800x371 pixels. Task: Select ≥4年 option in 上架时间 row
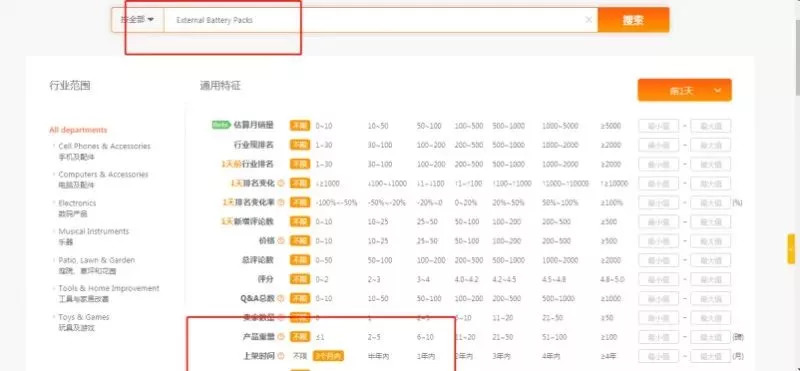point(608,356)
